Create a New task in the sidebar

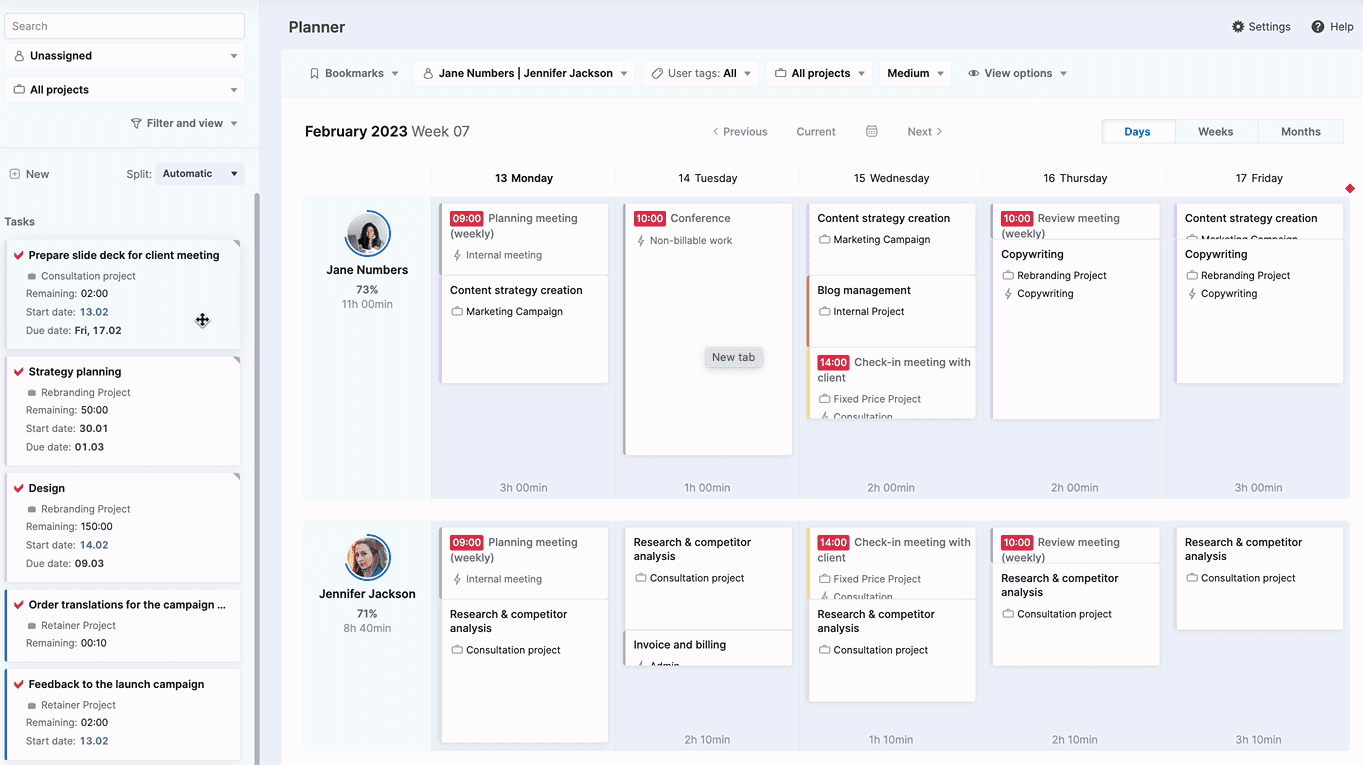29,174
